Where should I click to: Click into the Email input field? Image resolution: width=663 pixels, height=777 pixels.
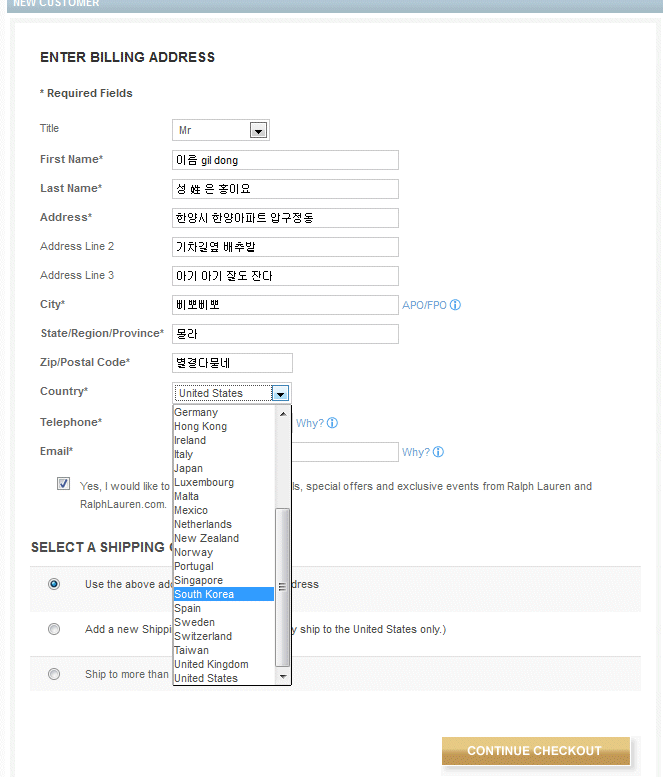345,452
